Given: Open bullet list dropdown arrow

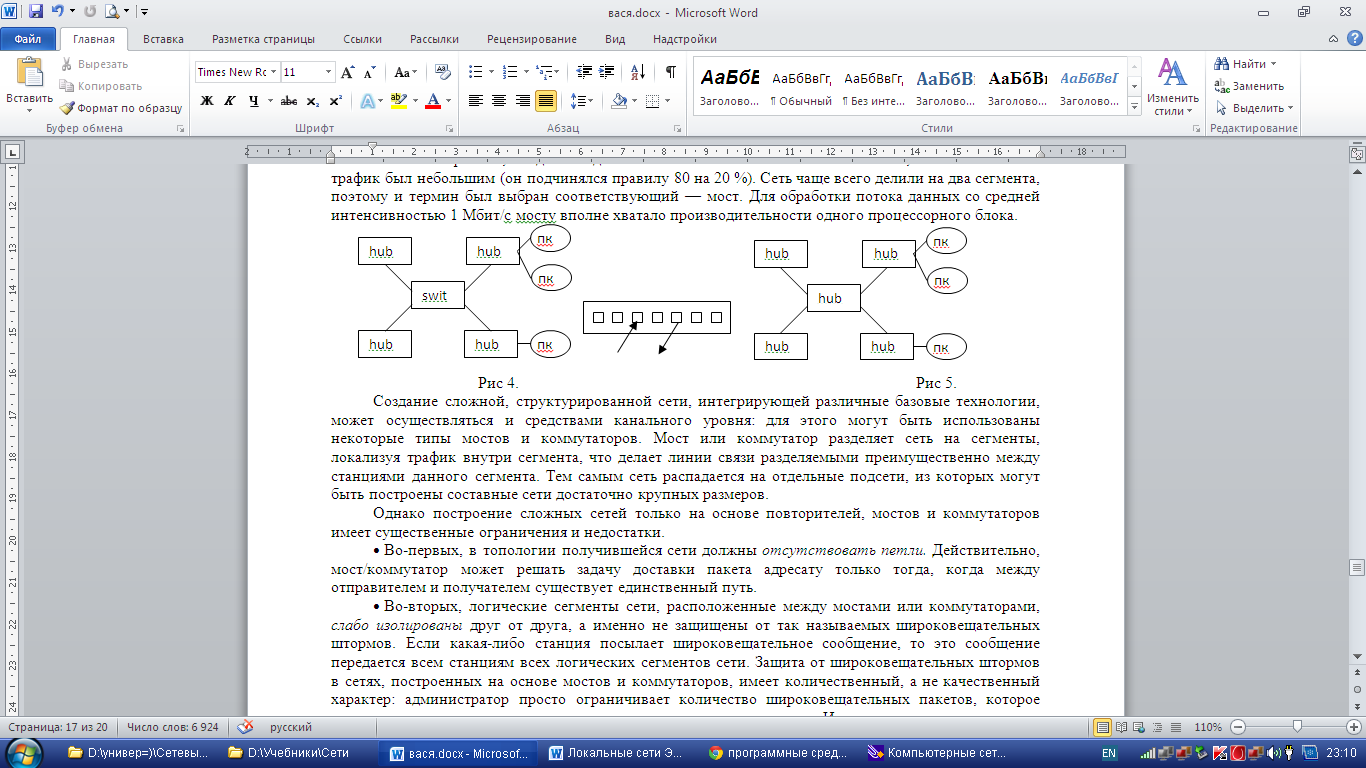Looking at the screenshot, I should click(490, 72).
